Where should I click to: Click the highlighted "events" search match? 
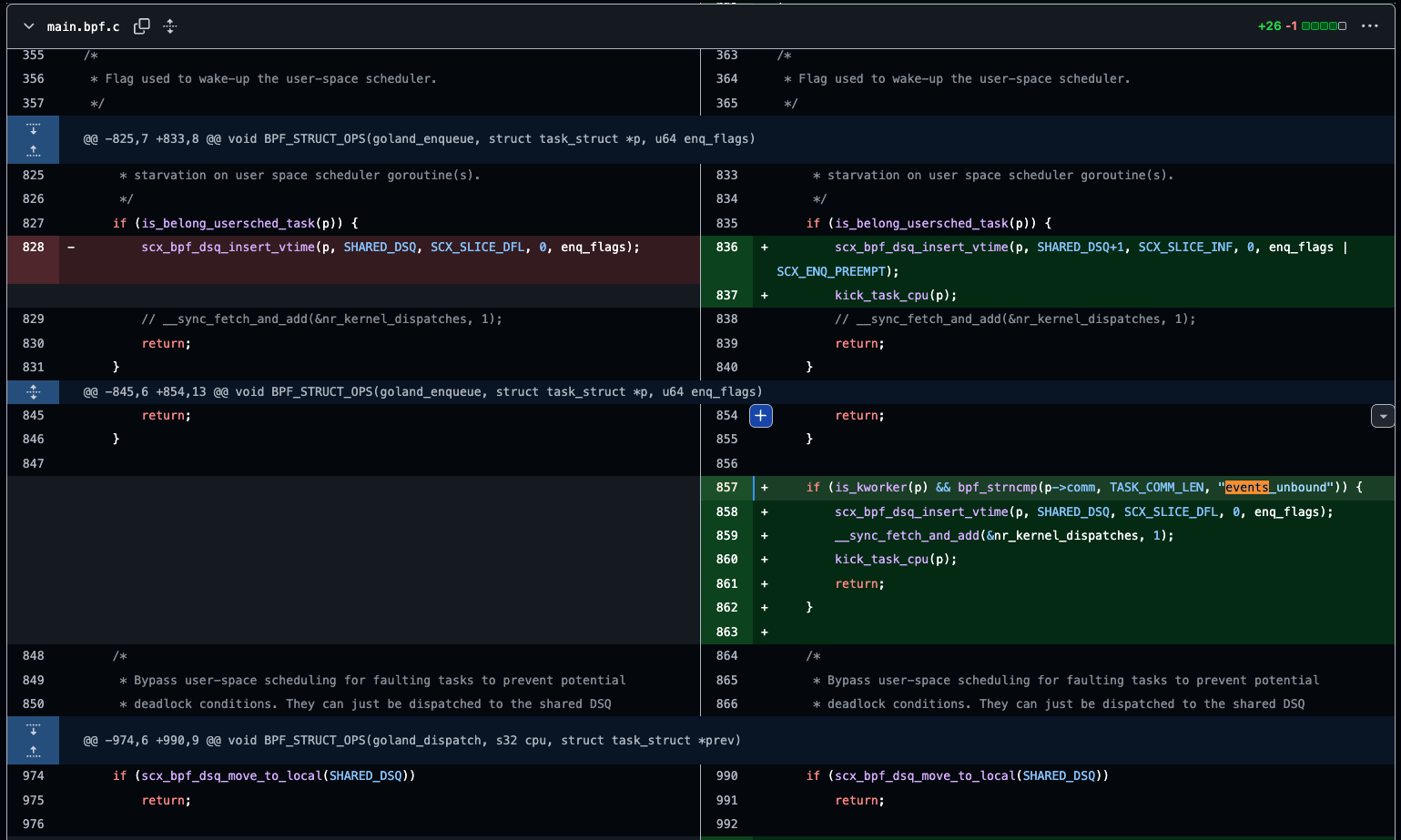tap(1246, 488)
